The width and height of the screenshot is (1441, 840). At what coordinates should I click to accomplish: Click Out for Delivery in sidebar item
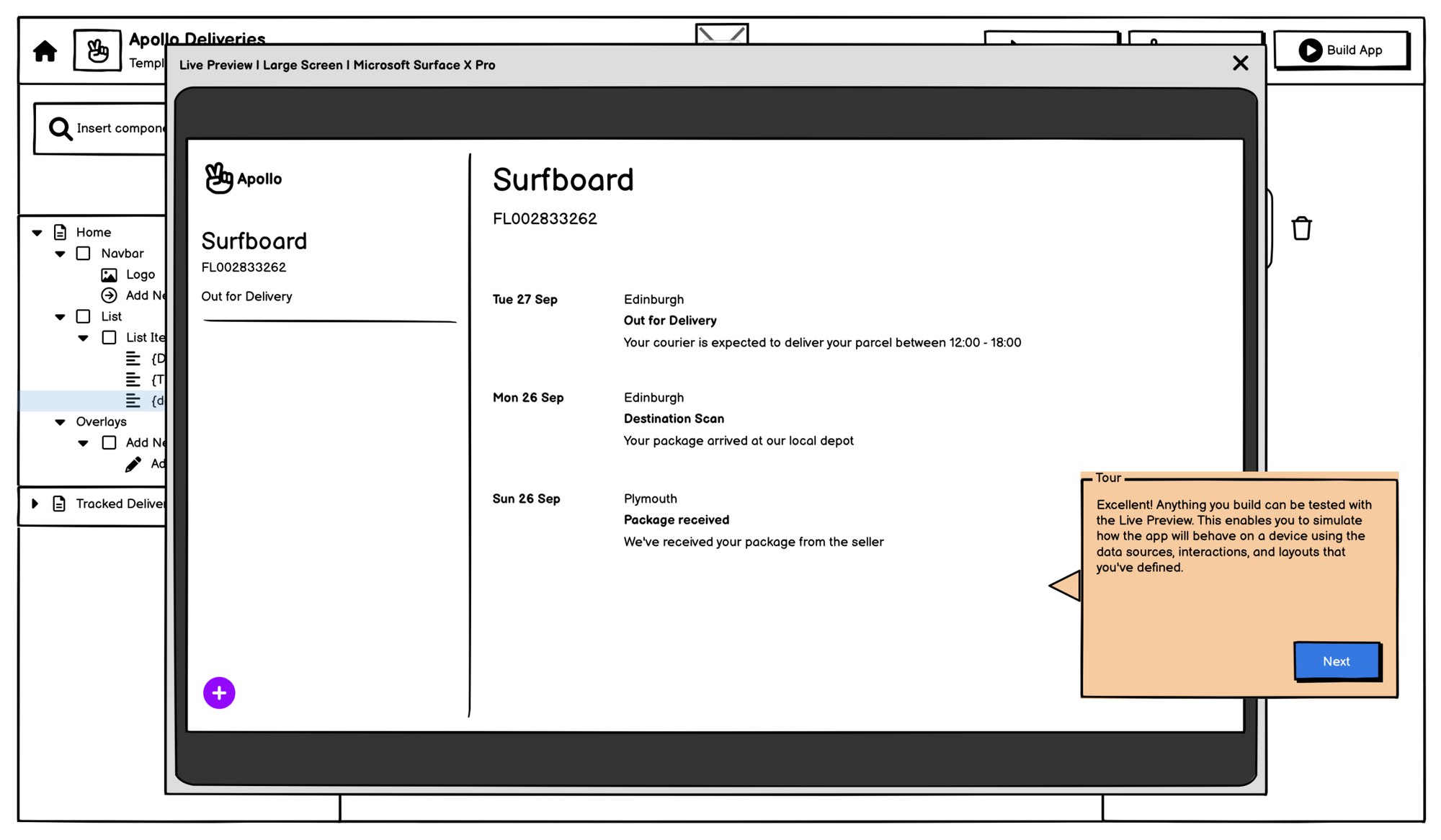[x=246, y=296]
